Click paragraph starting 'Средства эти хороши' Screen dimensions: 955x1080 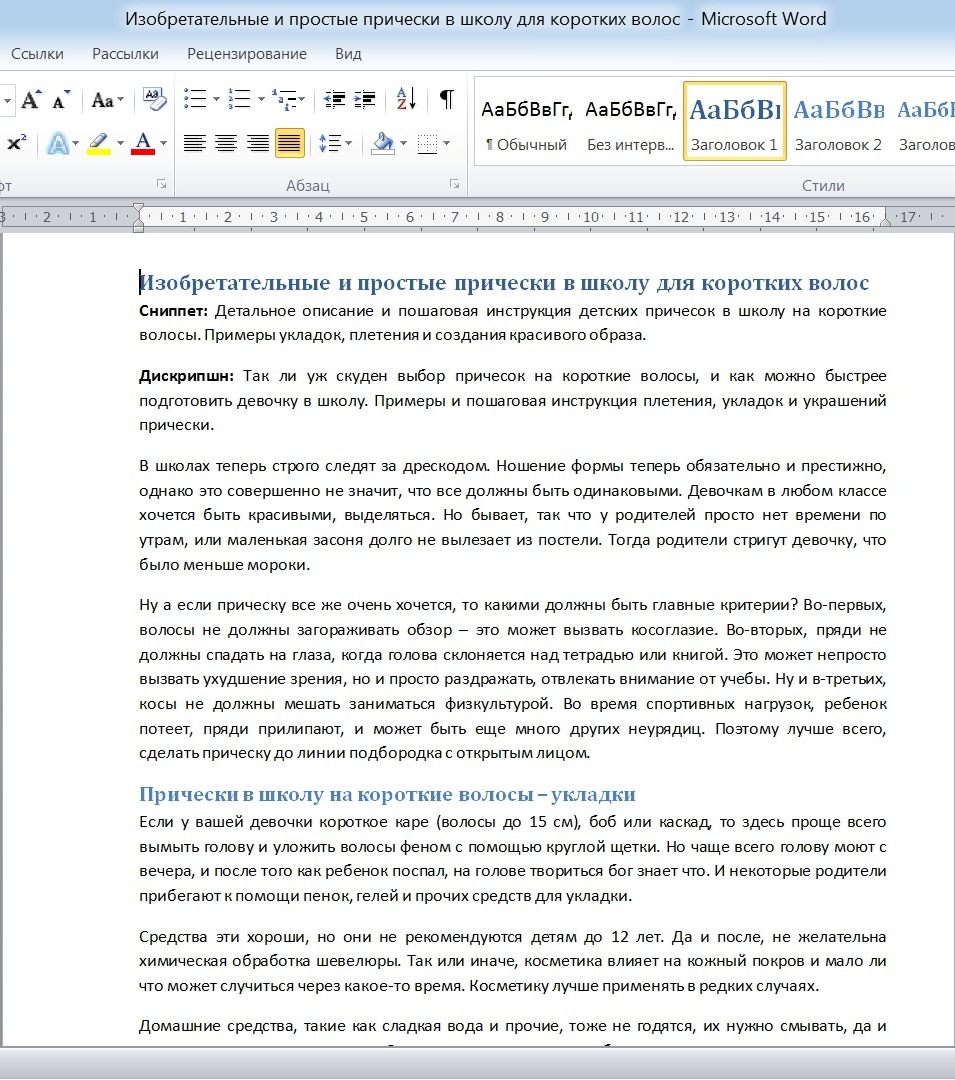point(512,962)
